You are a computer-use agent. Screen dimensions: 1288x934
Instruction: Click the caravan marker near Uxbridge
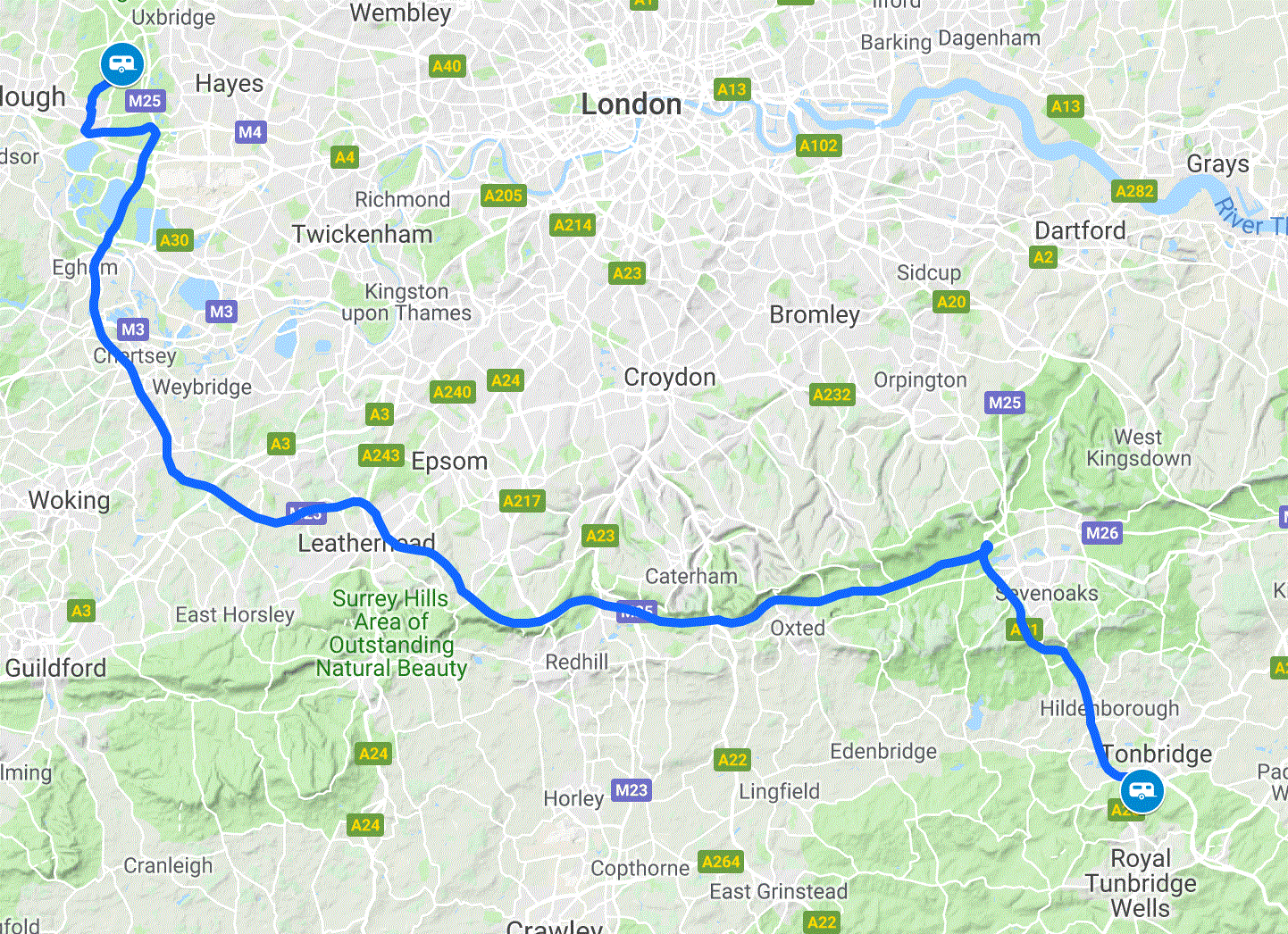[121, 64]
